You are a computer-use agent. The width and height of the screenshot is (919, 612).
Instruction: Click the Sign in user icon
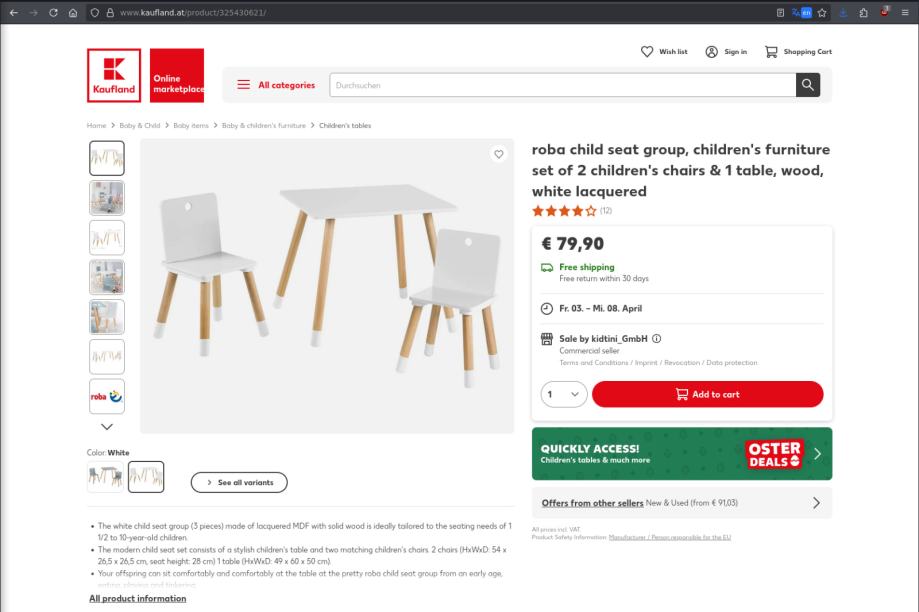(711, 52)
